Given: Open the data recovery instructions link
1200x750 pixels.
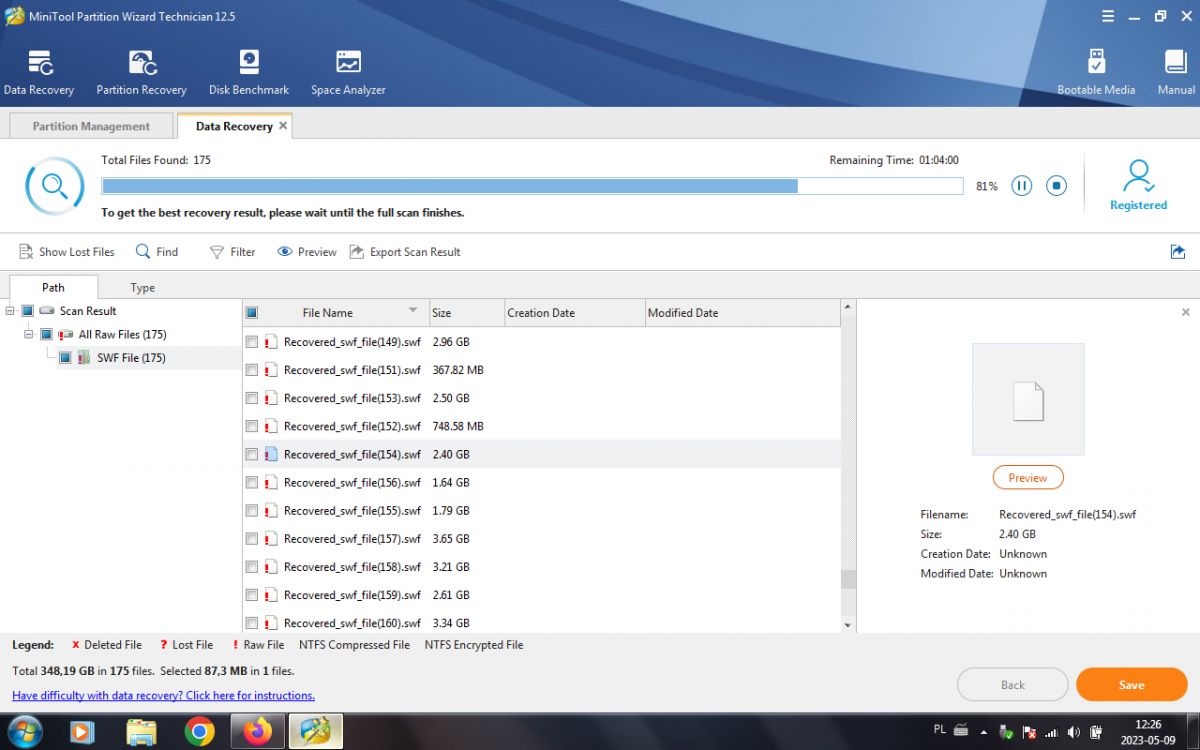Looking at the screenshot, I should (x=163, y=695).
